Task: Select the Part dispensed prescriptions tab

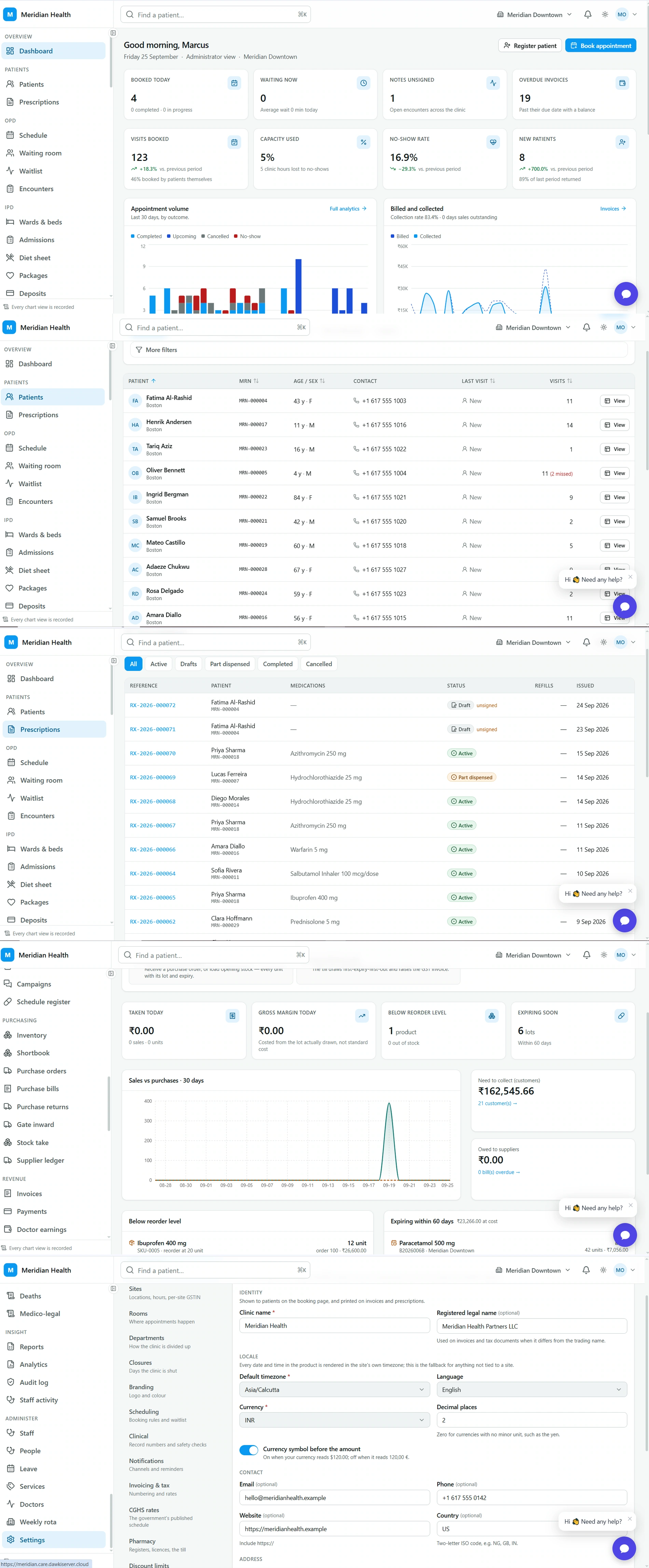Action: pyautogui.click(x=230, y=664)
